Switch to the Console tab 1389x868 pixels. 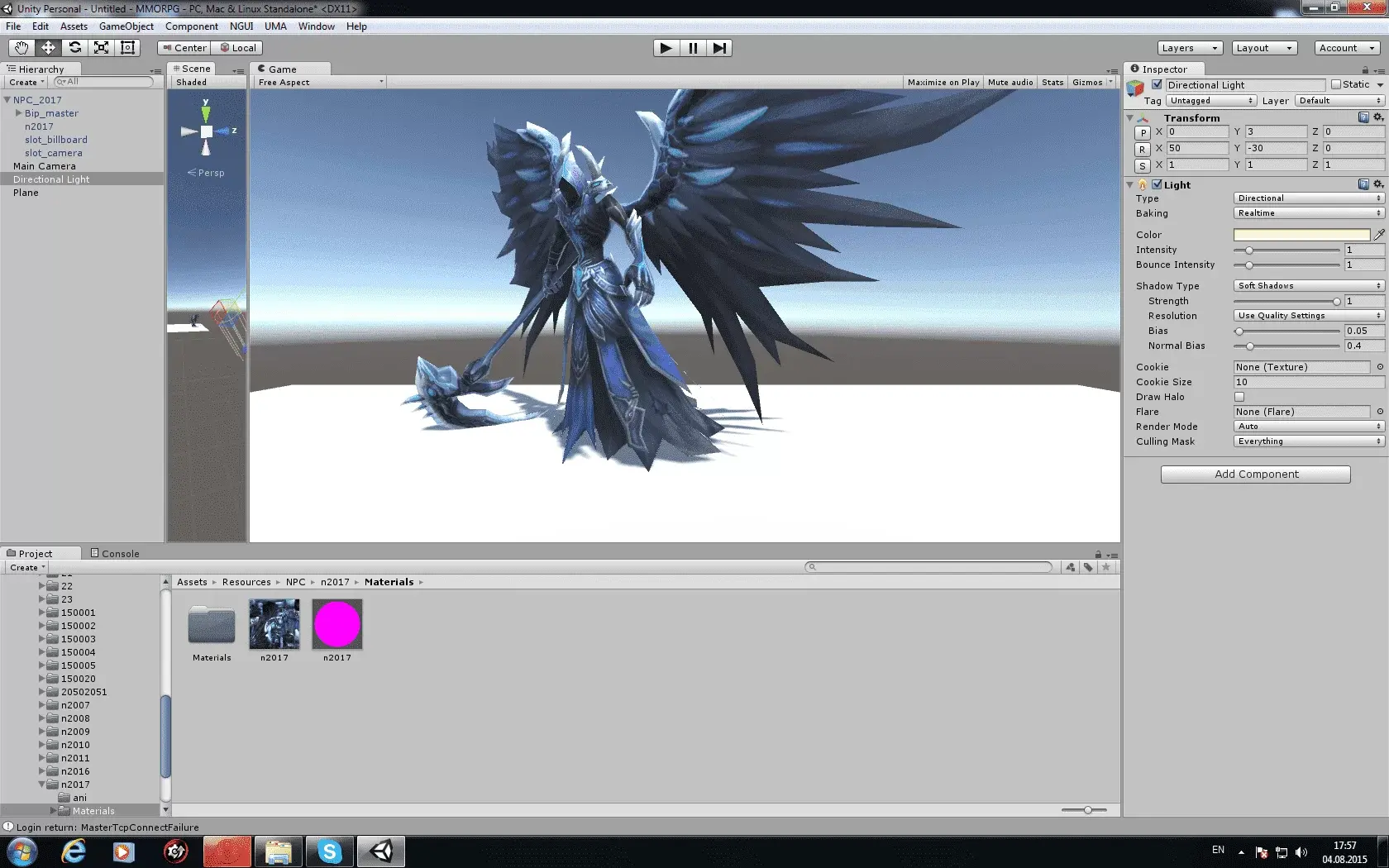tap(115, 554)
